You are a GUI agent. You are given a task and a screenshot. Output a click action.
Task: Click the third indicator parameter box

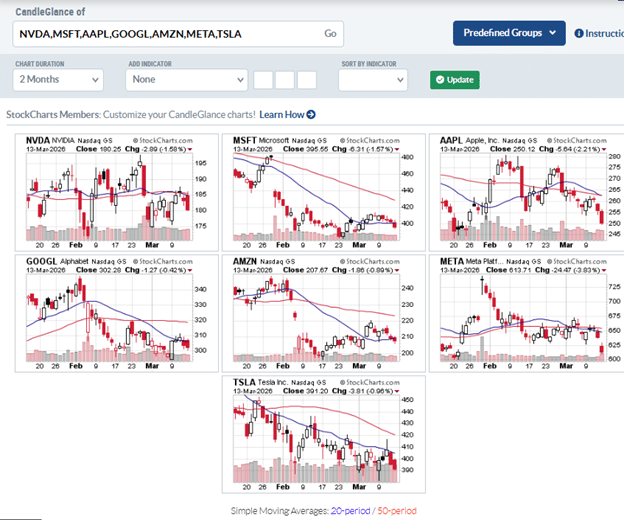coord(307,80)
